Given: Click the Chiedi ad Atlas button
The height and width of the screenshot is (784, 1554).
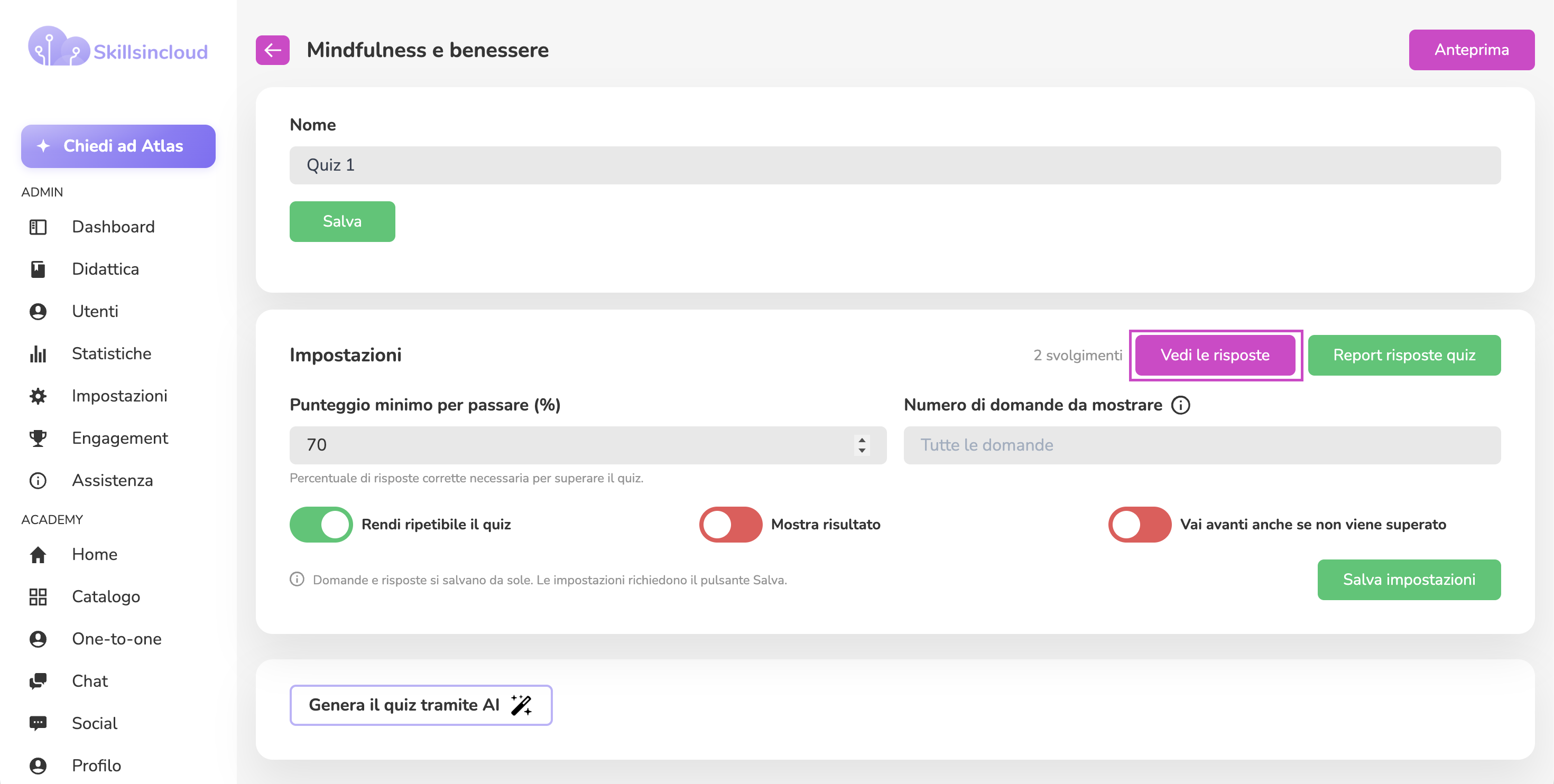Looking at the screenshot, I should 118,146.
